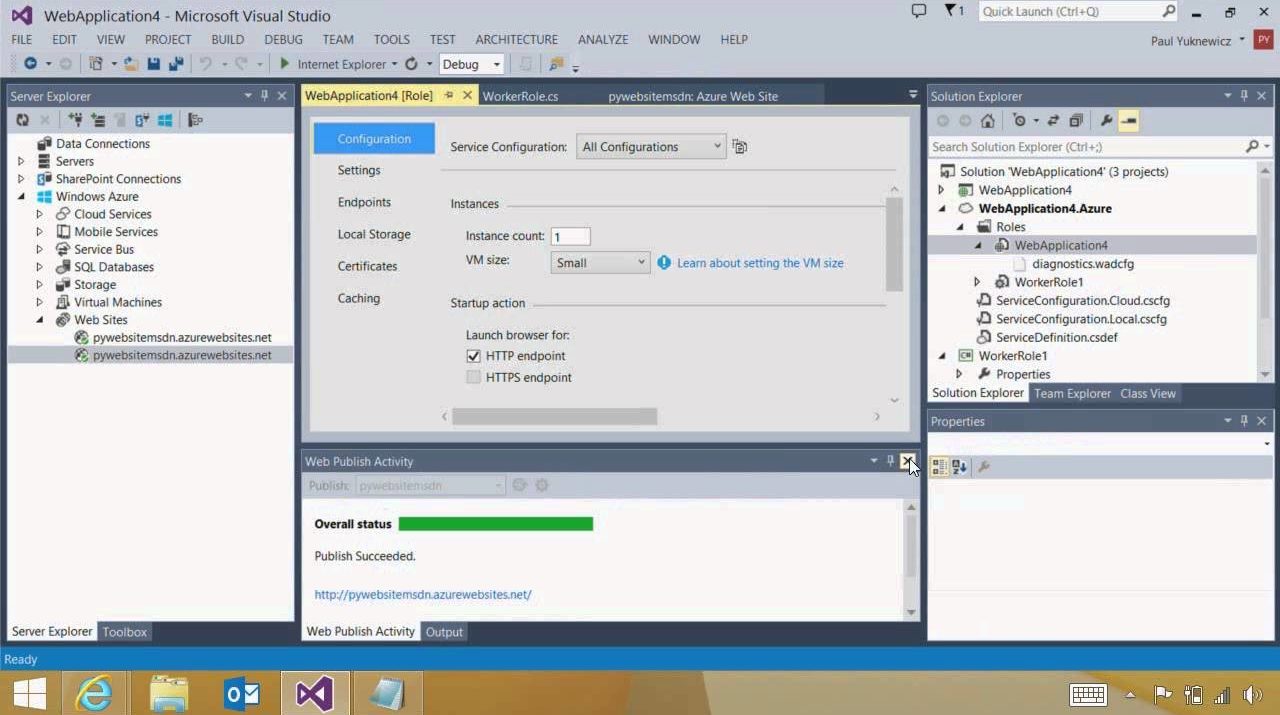The image size is (1280, 715).
Task: Refresh the Server Explorer panel
Action: [22, 120]
